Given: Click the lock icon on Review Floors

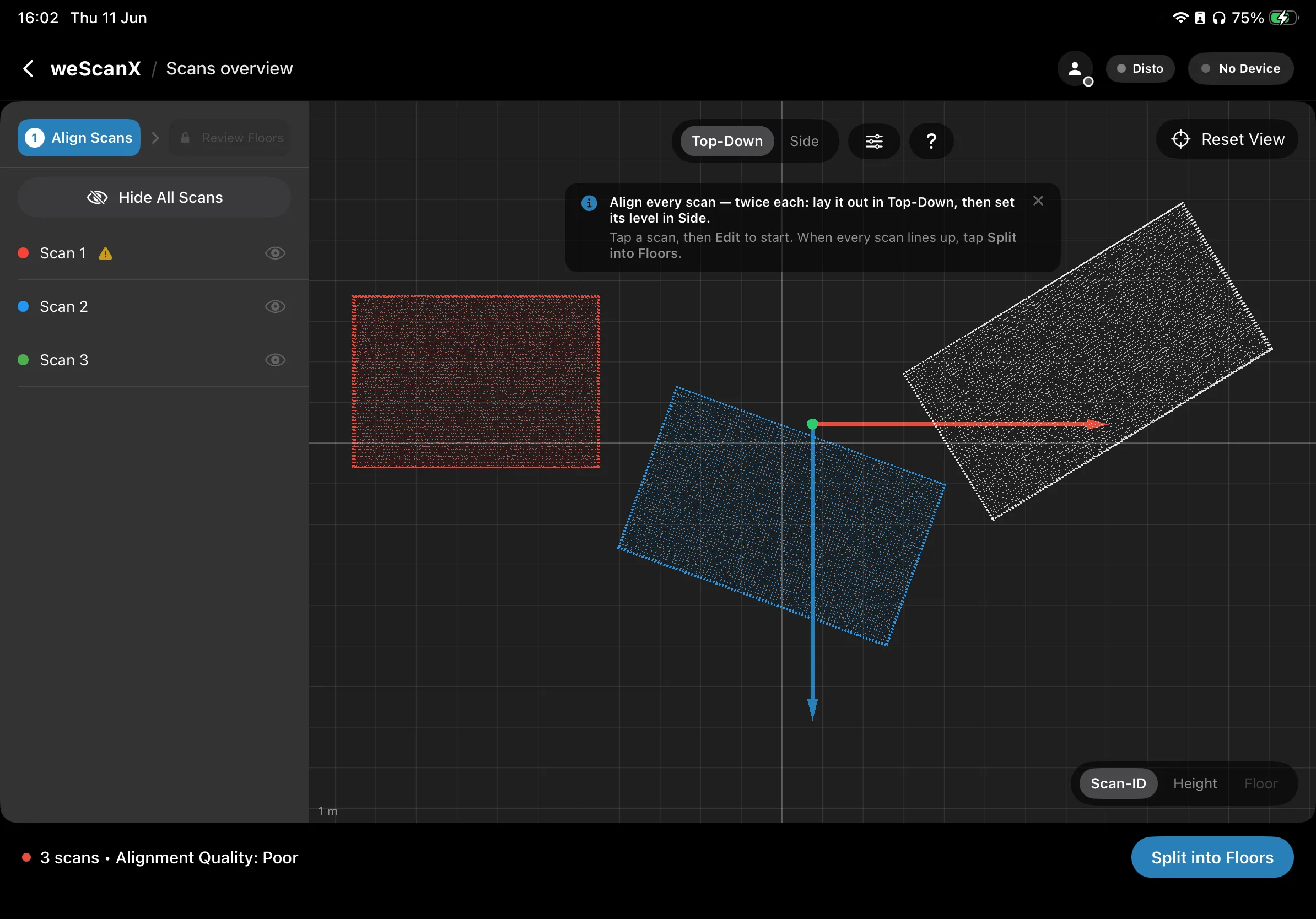Looking at the screenshot, I should (185, 138).
